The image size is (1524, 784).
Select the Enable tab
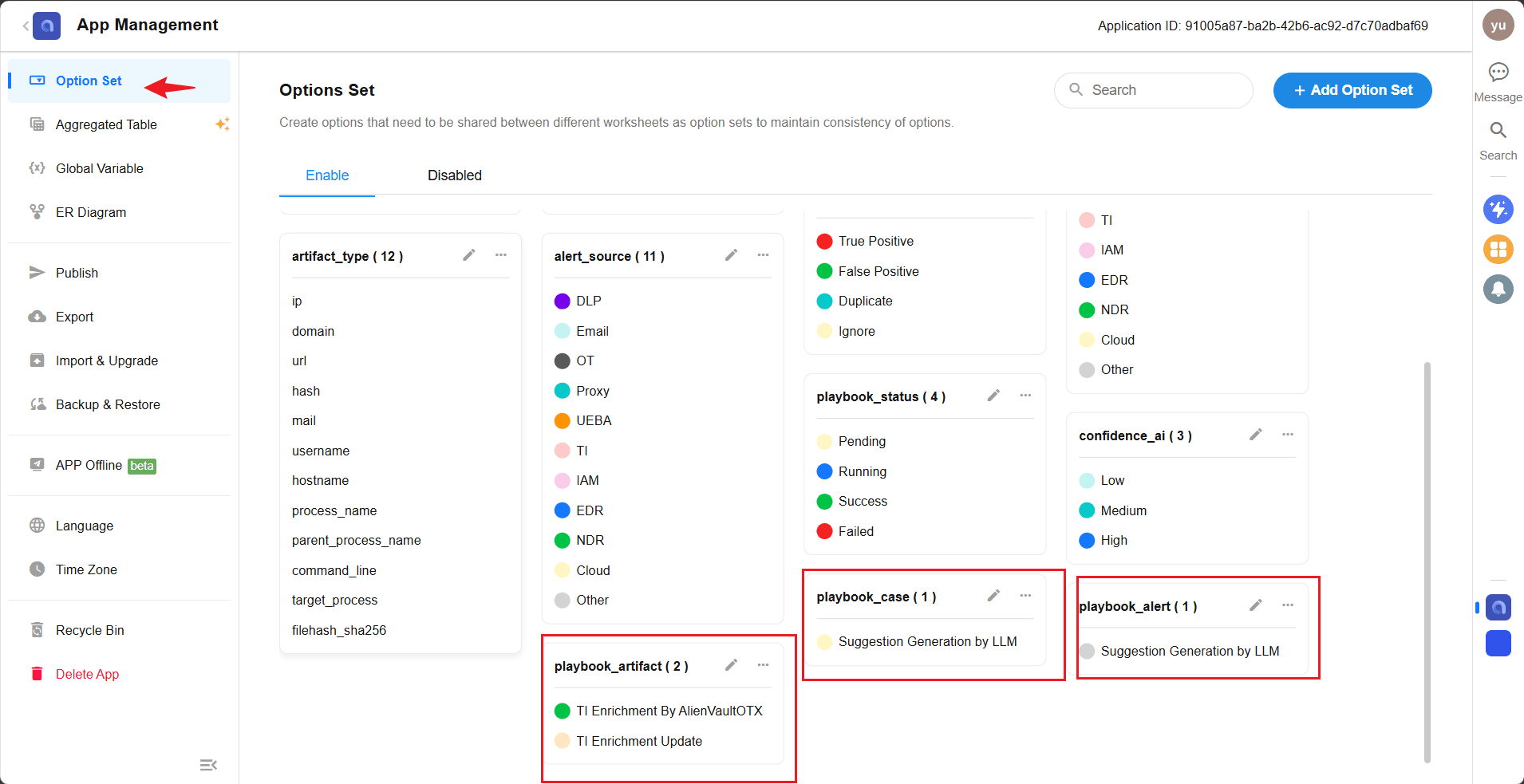(327, 175)
